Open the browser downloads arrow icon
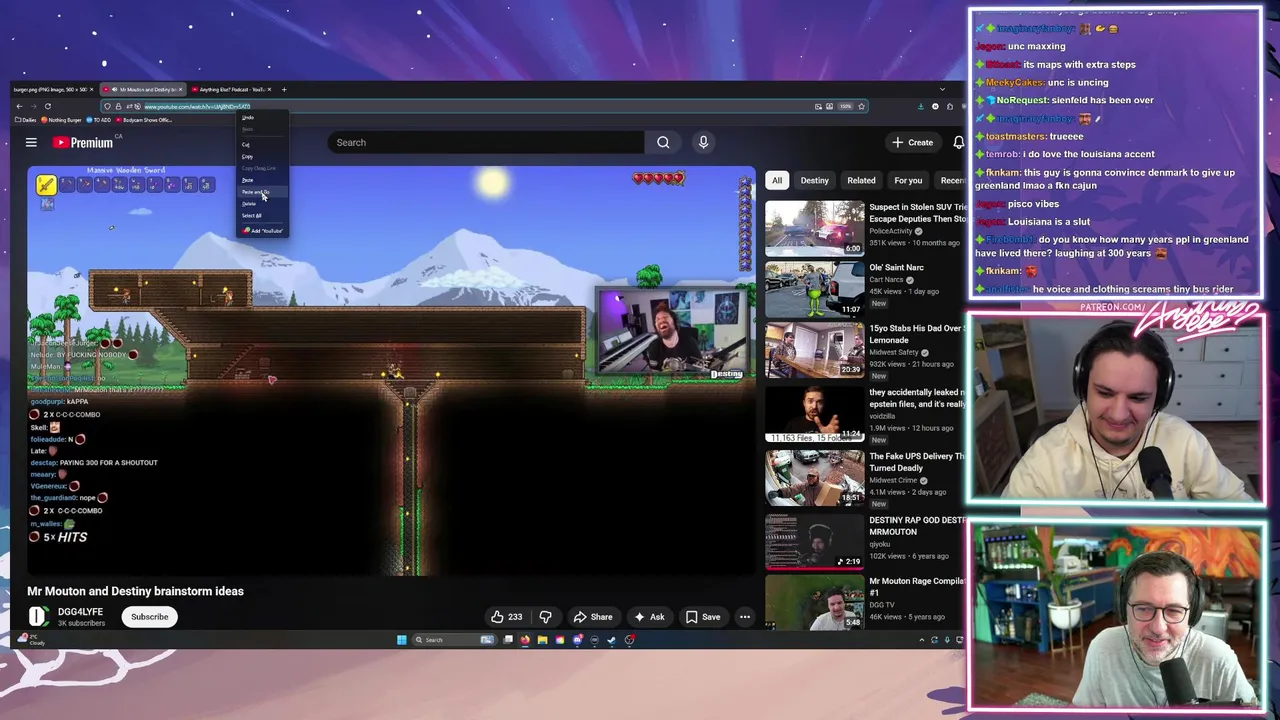1280x720 pixels. tap(921, 106)
